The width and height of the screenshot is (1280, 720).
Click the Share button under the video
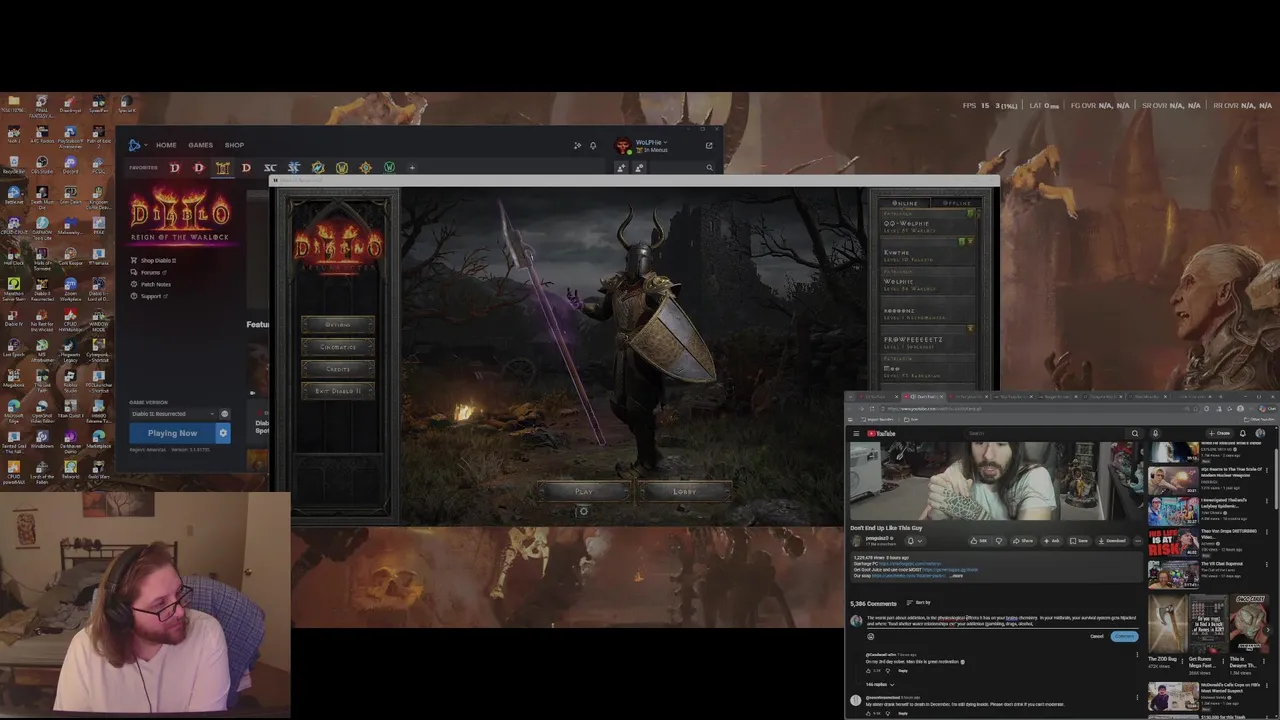point(1023,541)
